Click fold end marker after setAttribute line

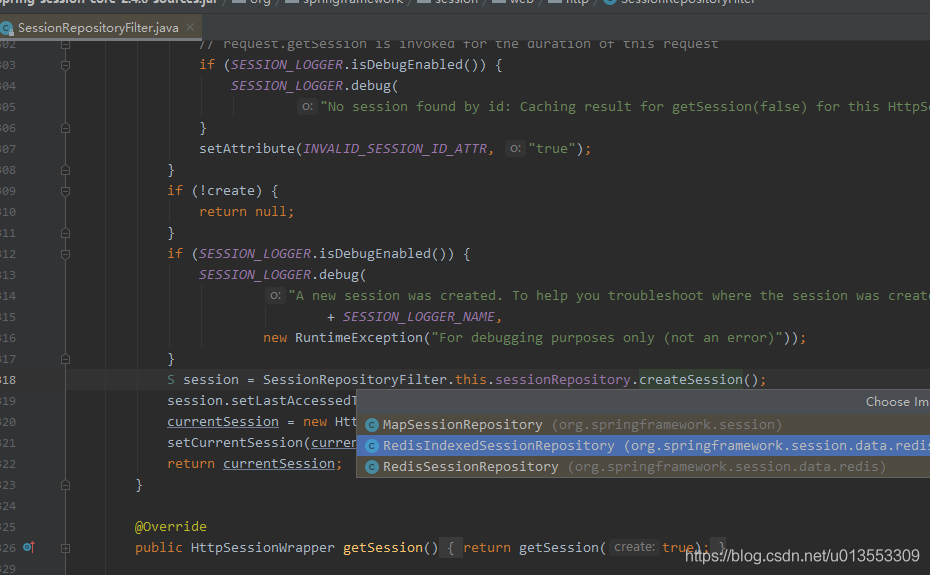click(66, 170)
